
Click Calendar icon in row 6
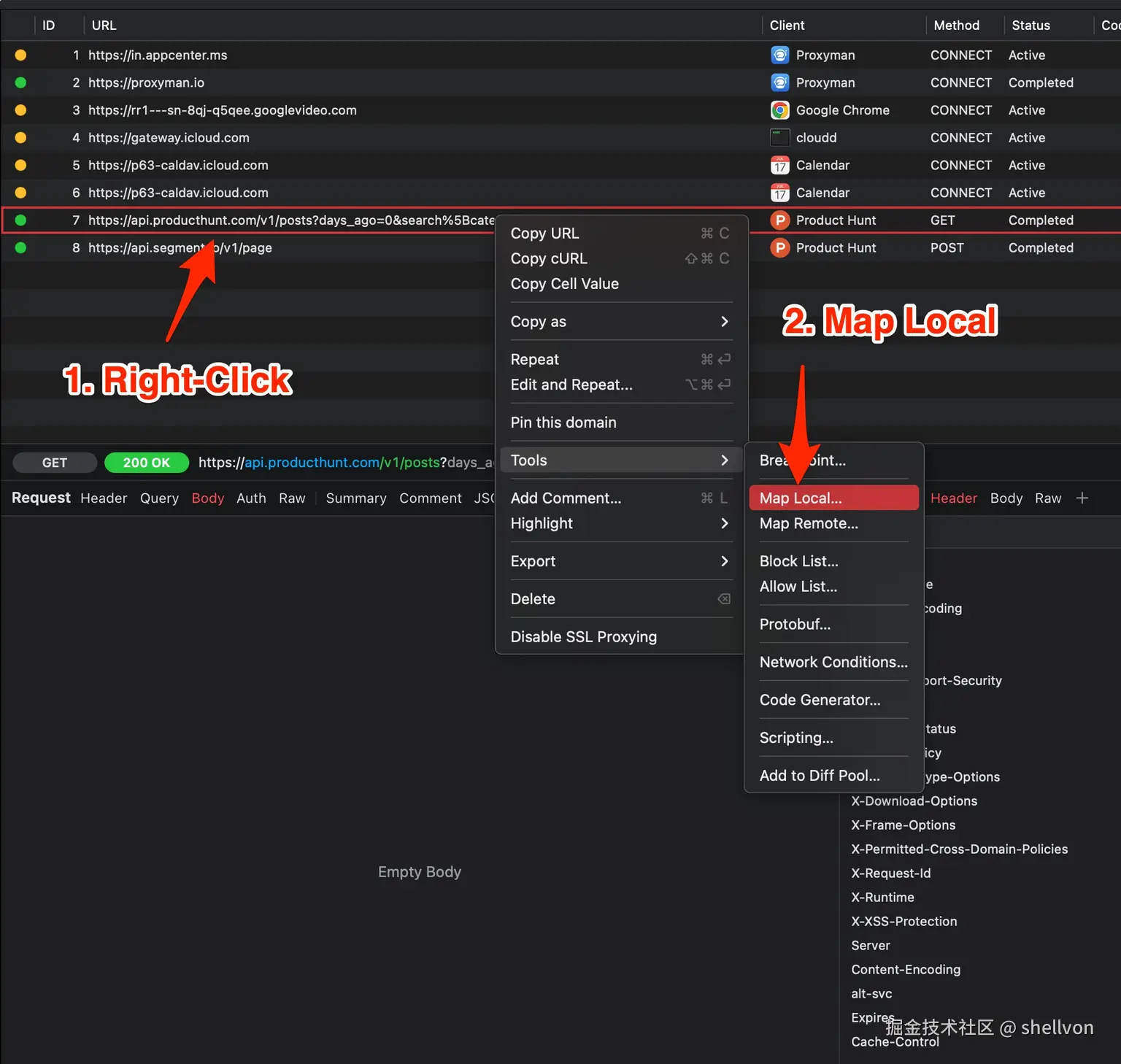780,193
